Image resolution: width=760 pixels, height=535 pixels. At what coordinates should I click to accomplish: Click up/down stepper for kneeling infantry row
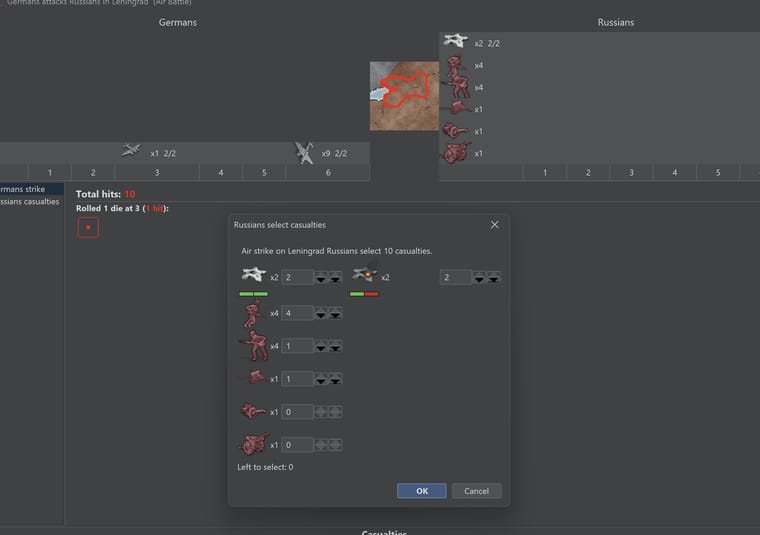coord(320,313)
